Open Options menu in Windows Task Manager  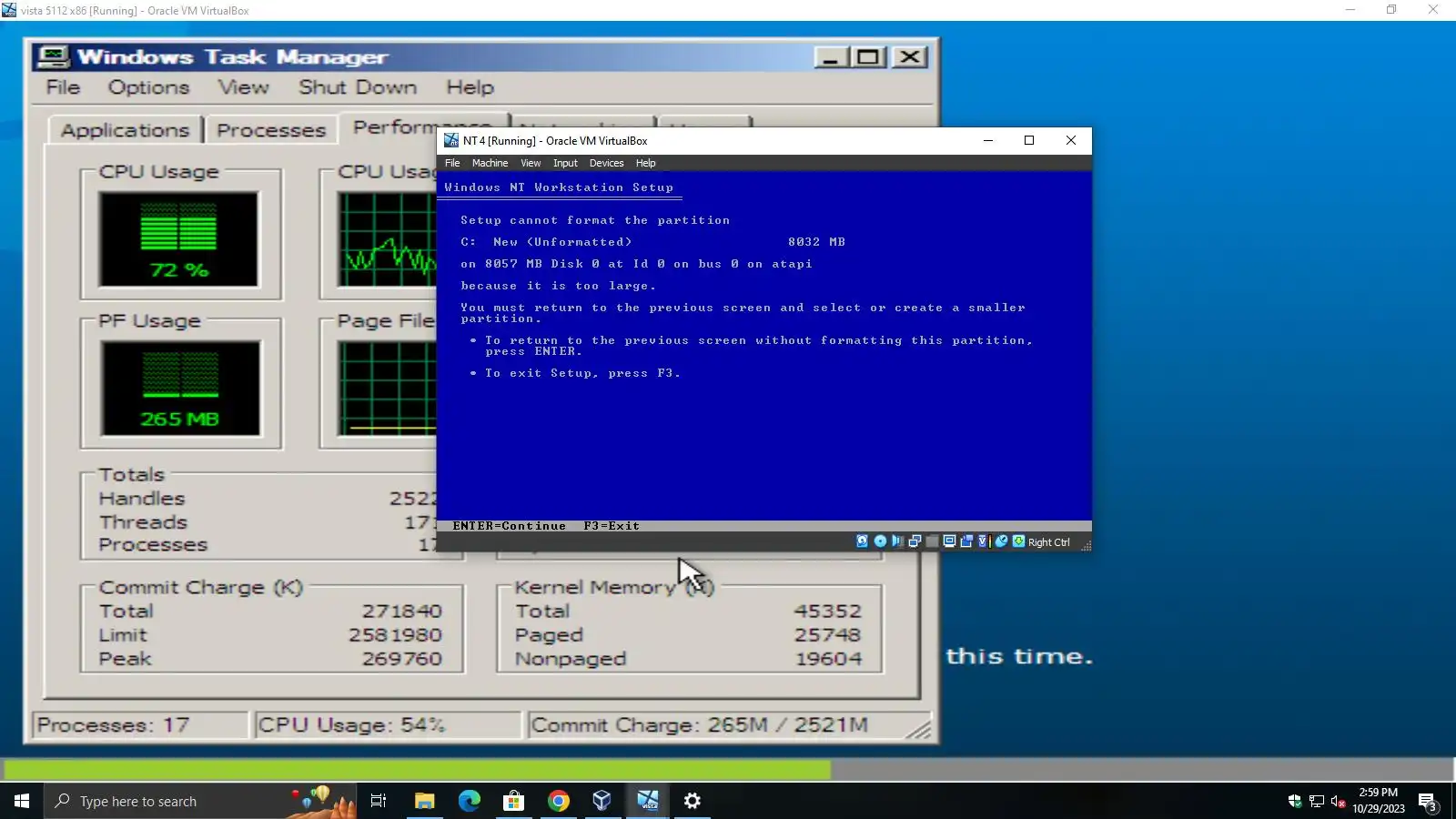click(149, 87)
